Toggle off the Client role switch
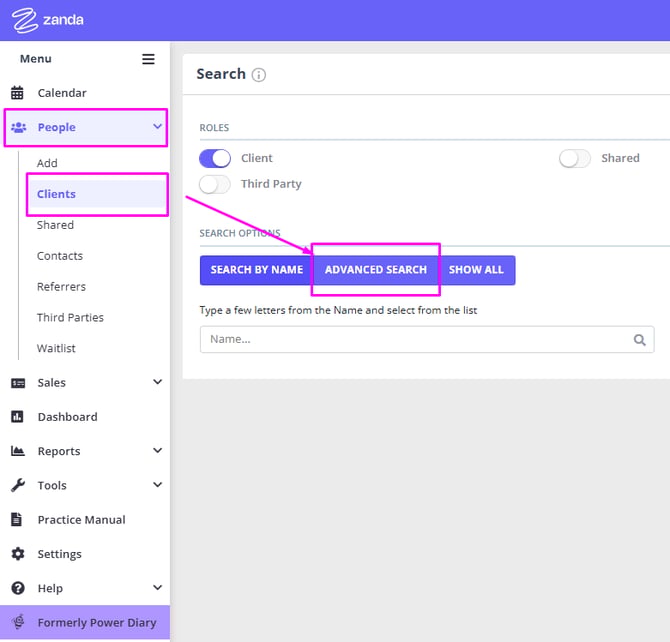Viewport: 670px width, 642px height. (x=215, y=158)
